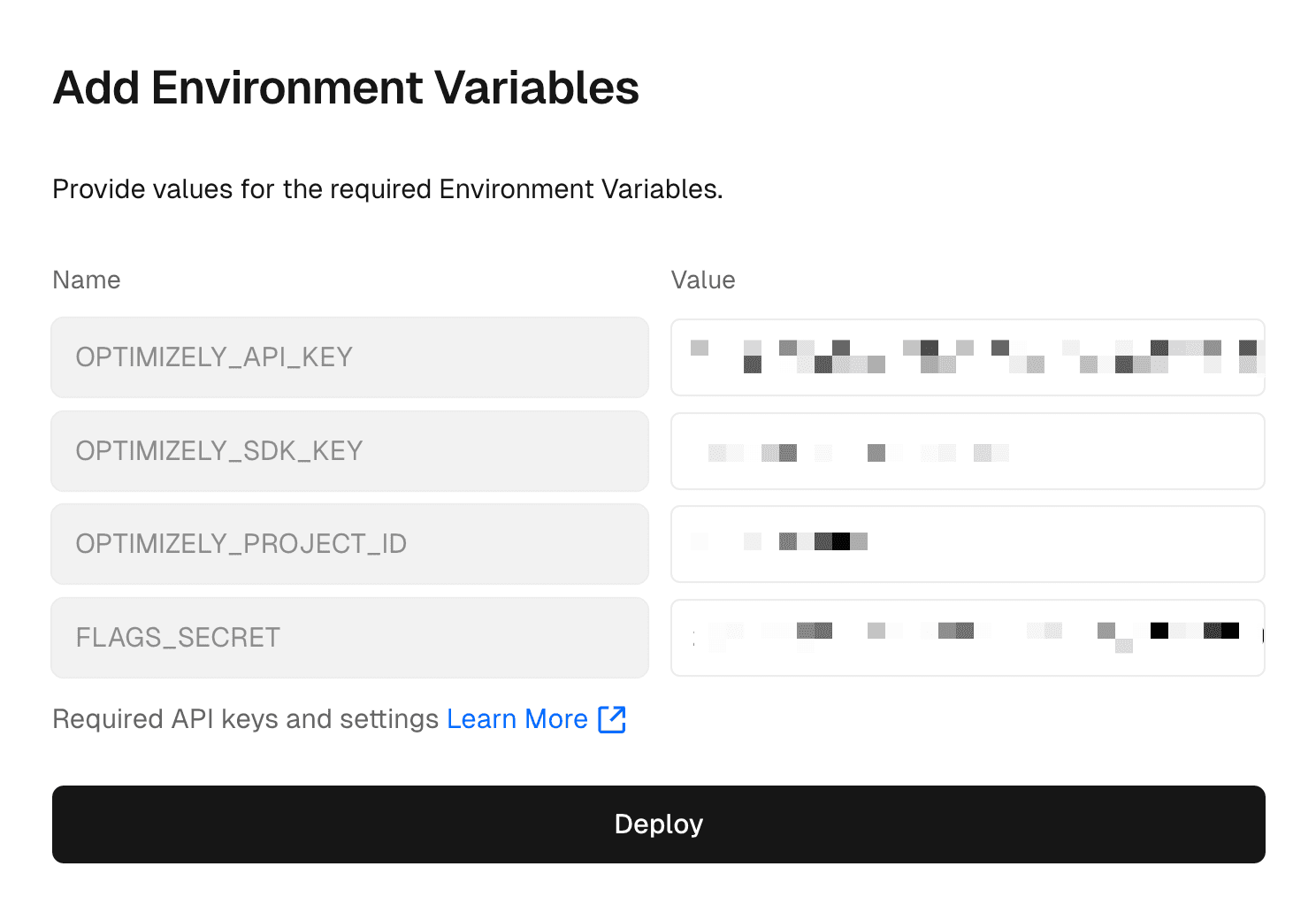Image resolution: width=1316 pixels, height=920 pixels.
Task: Open the Learn More link
Action: pyautogui.click(x=516, y=719)
